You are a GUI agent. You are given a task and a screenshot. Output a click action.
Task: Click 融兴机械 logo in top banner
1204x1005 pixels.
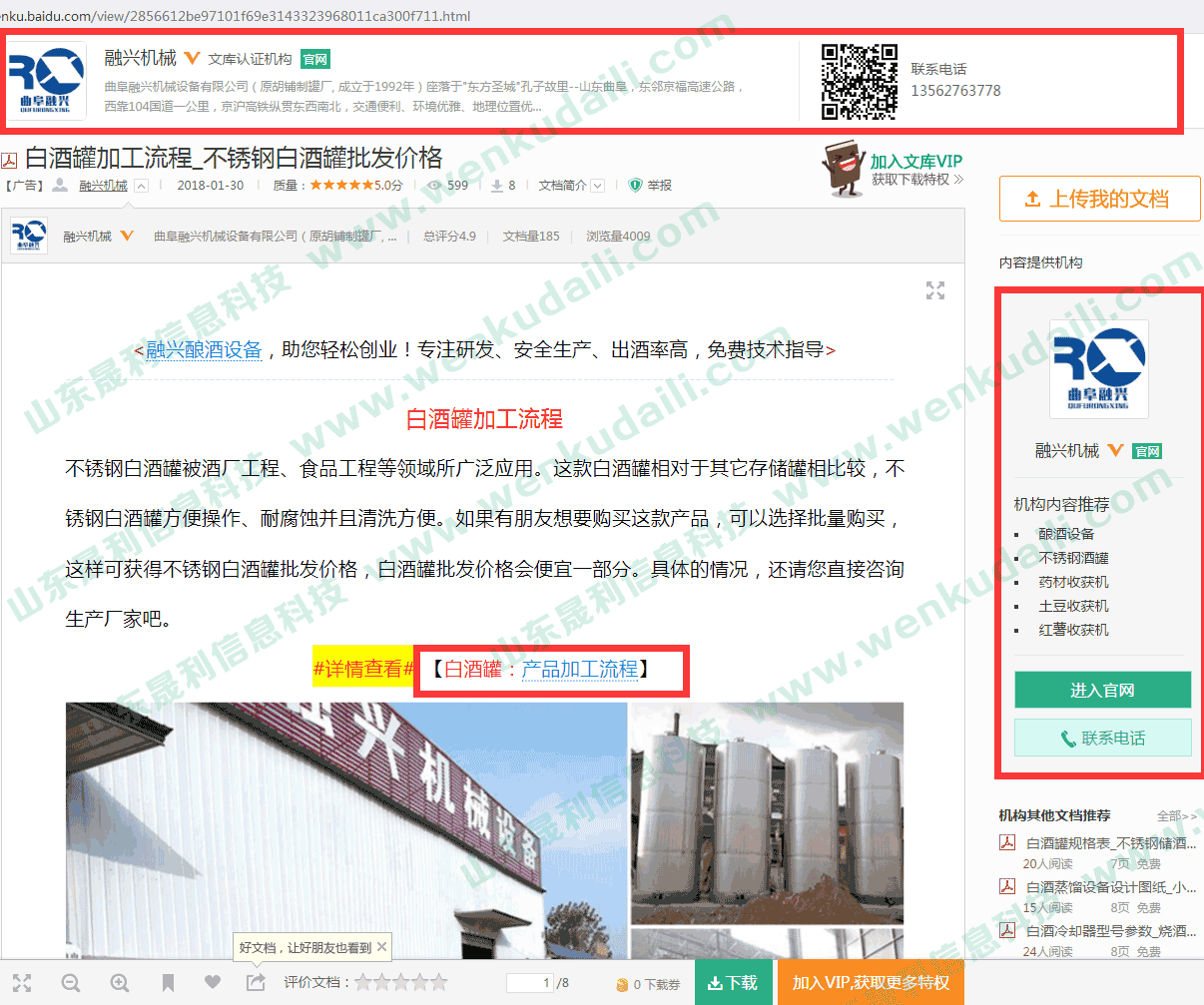pos(46,81)
